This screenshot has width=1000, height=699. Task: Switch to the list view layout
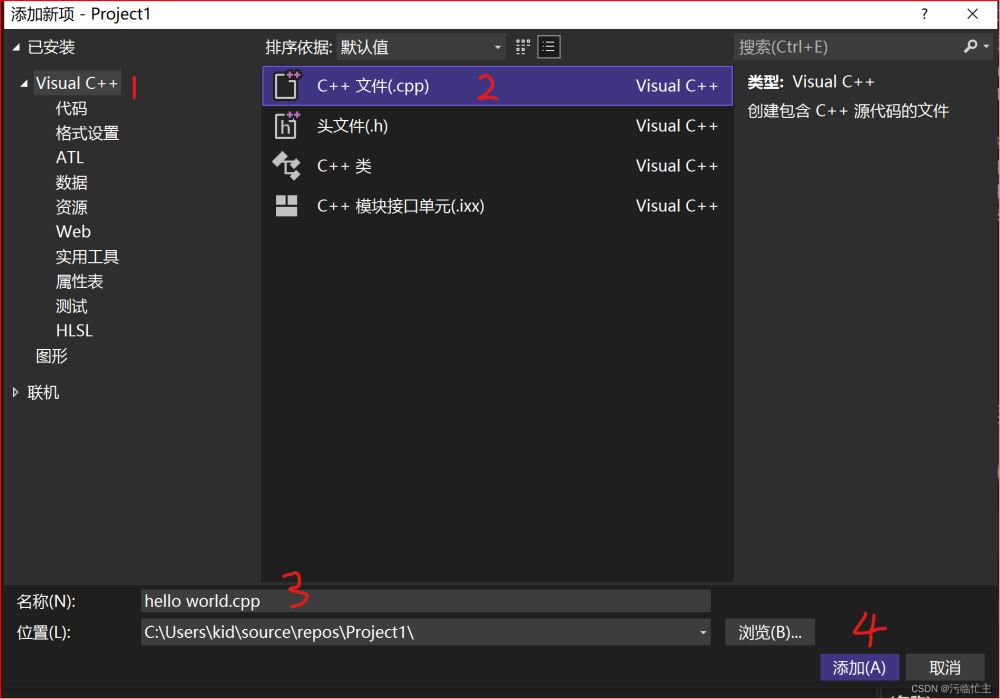[x=549, y=47]
